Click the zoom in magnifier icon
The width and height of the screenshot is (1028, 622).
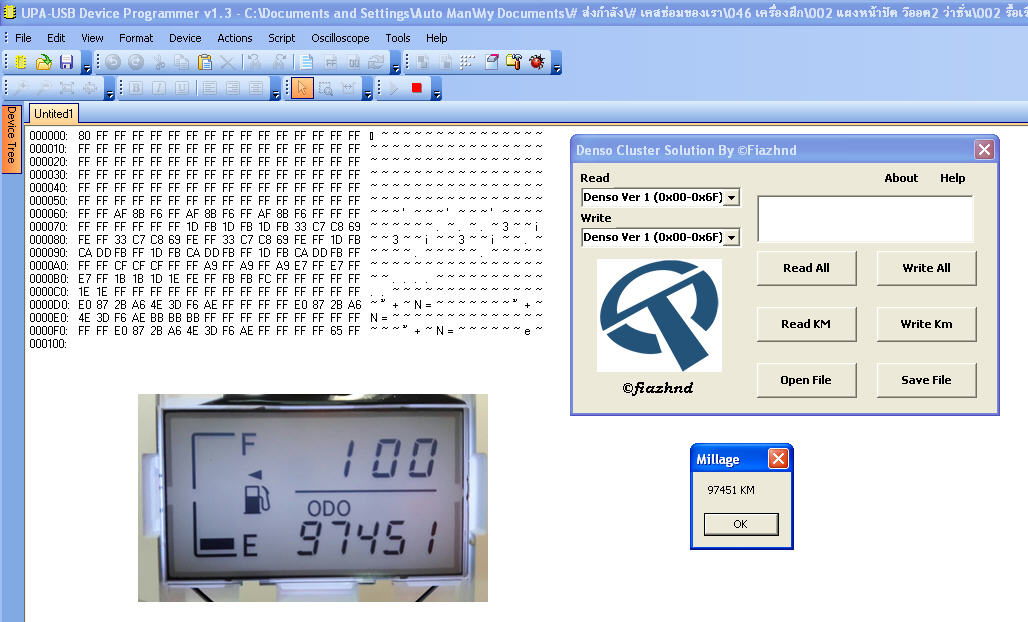click(21, 88)
